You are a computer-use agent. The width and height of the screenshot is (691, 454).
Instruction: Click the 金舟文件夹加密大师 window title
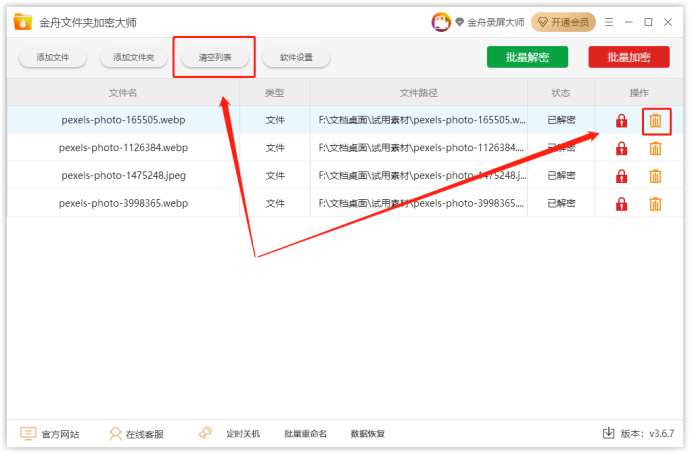(88, 22)
